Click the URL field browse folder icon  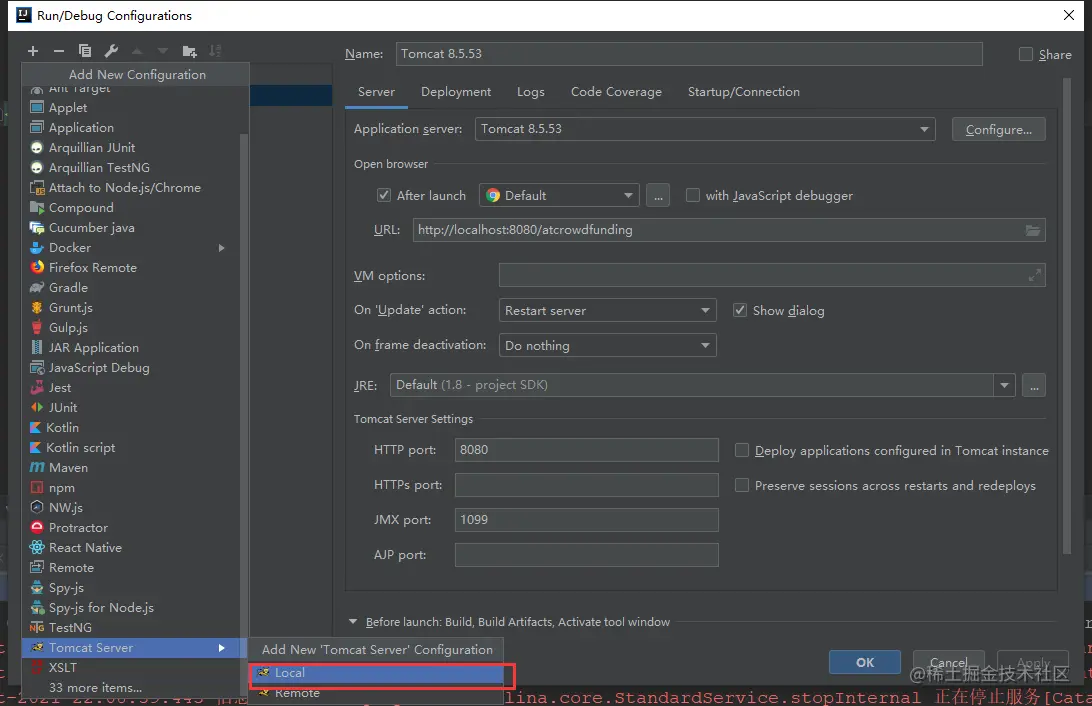coord(1033,230)
